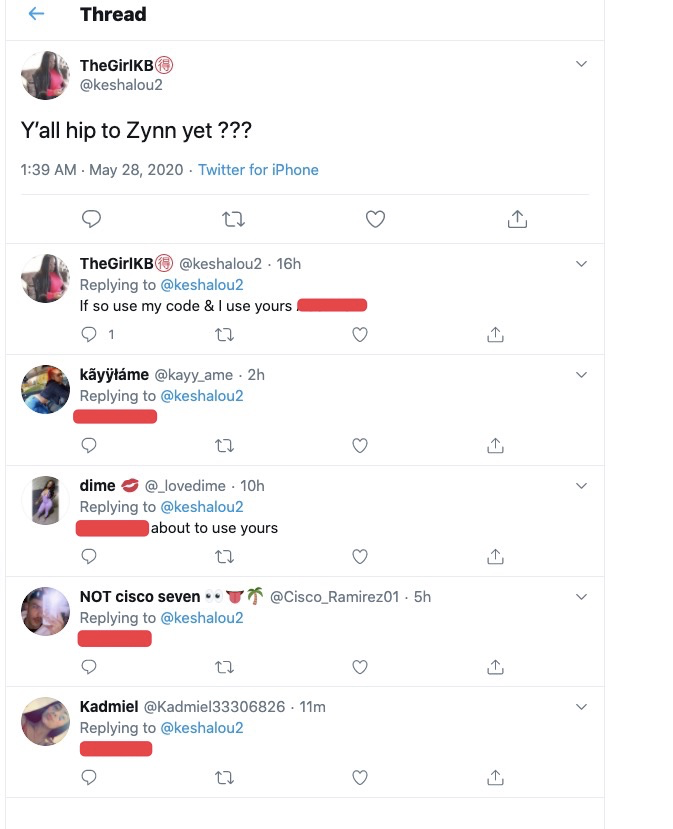
Task: Like the main "Y'all hip to Zynn" tweet
Action: 375,219
